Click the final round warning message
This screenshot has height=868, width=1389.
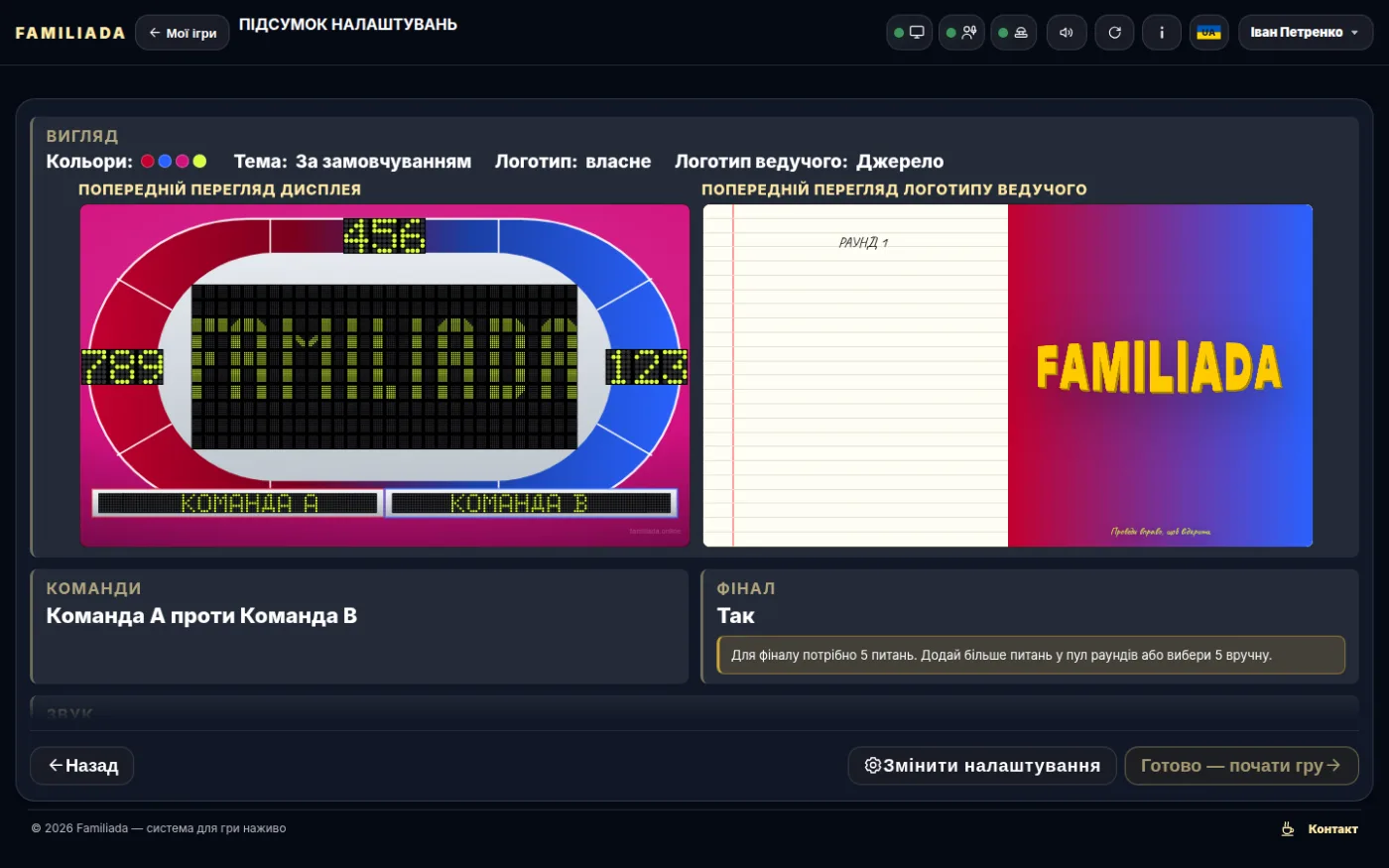(1031, 655)
